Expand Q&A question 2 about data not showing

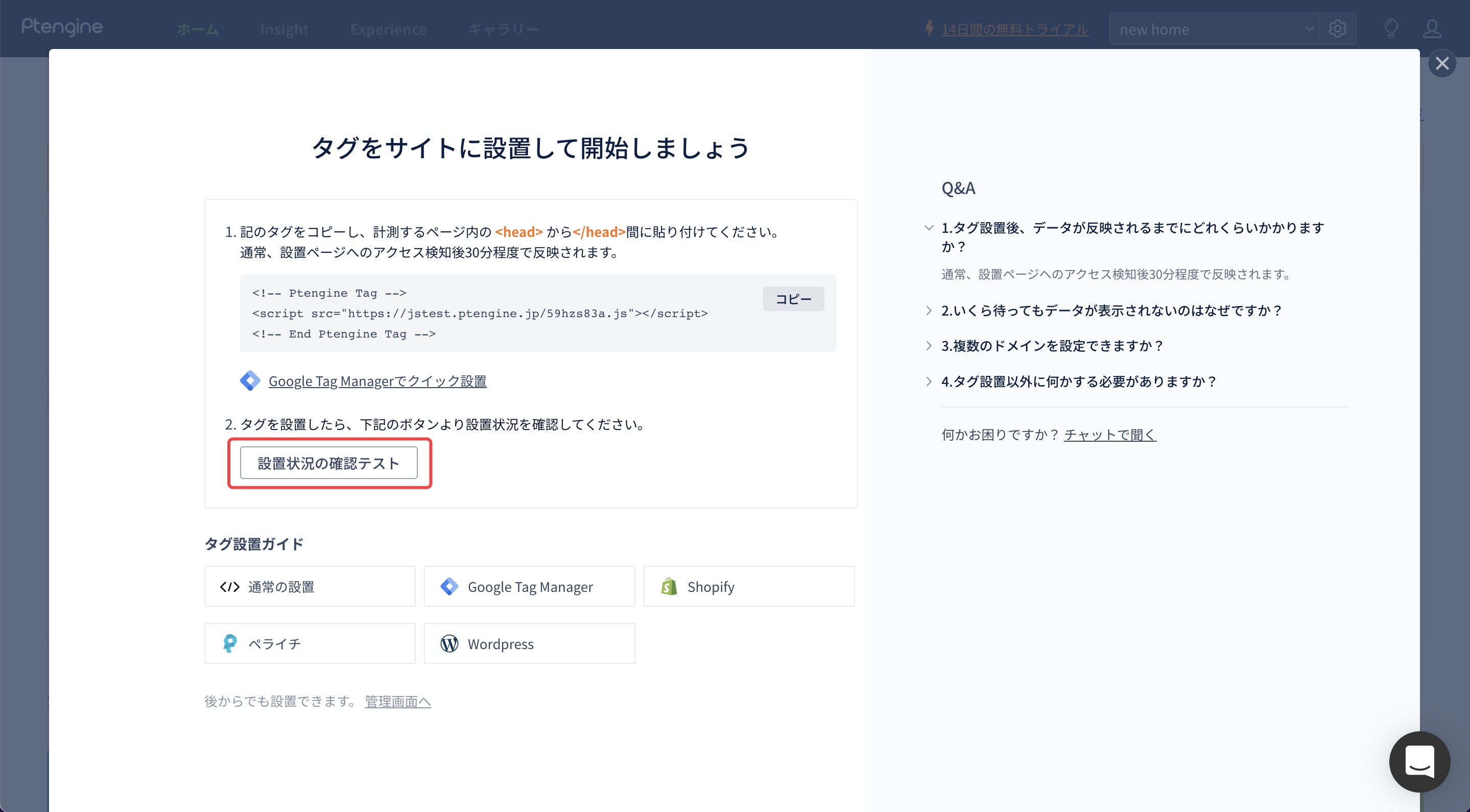tap(929, 311)
